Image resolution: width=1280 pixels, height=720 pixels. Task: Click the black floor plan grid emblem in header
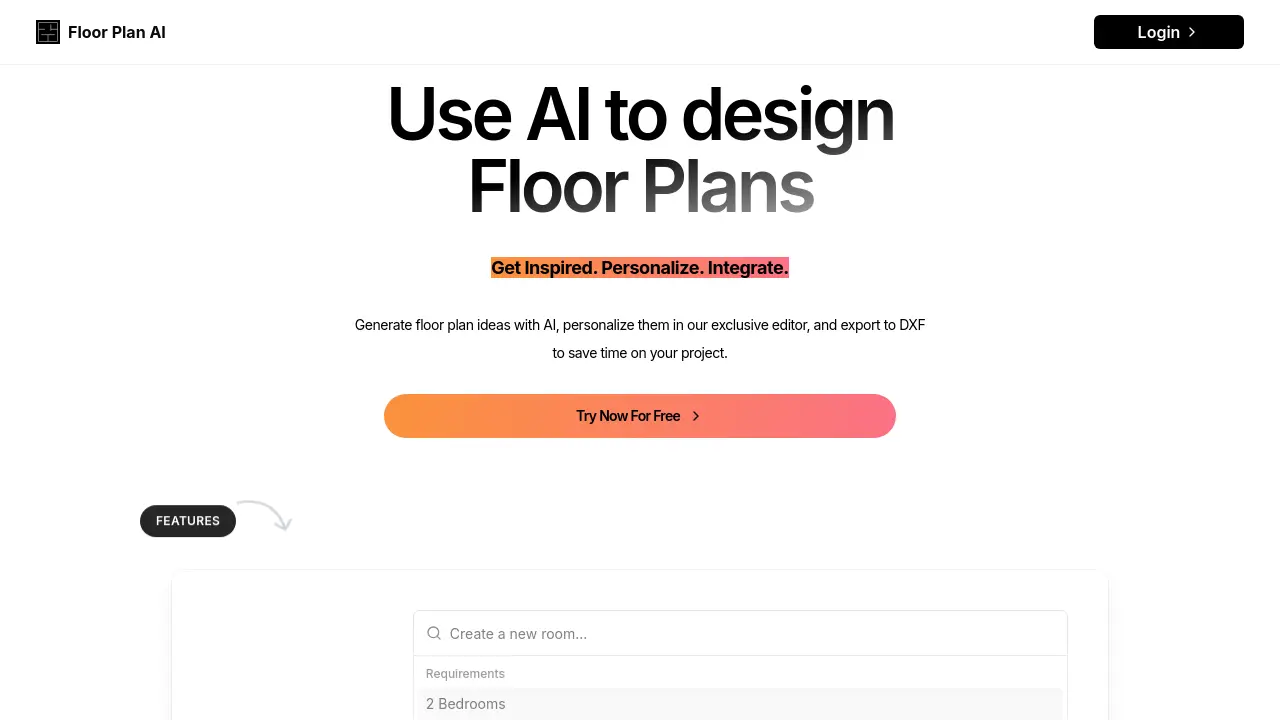48,32
